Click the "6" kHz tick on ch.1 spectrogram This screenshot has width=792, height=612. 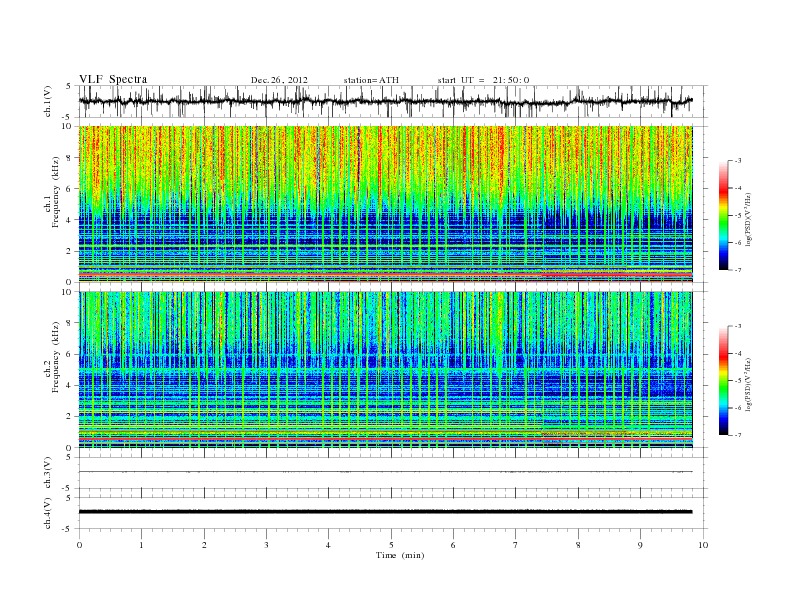70,189
